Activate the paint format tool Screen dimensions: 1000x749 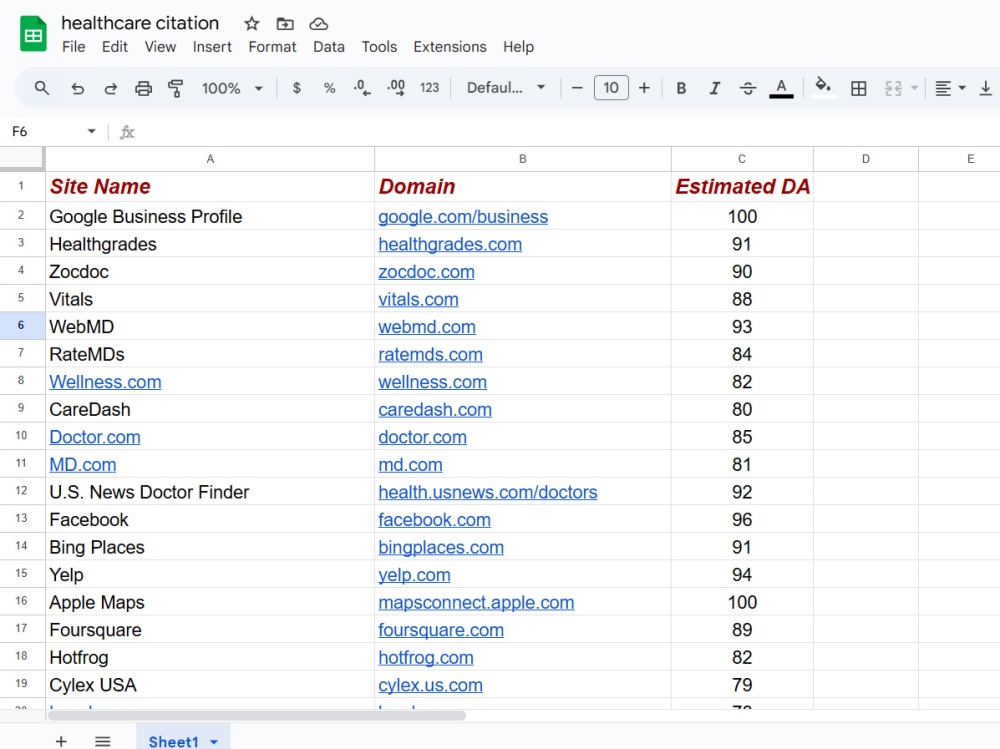175,88
